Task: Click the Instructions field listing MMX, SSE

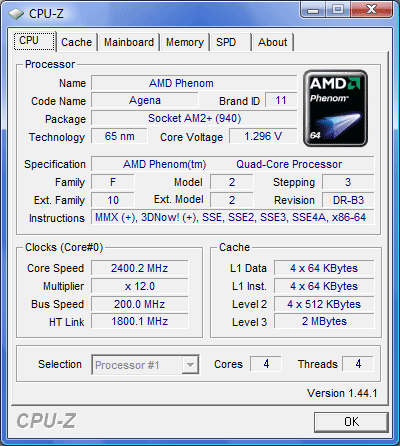Action: (233, 217)
